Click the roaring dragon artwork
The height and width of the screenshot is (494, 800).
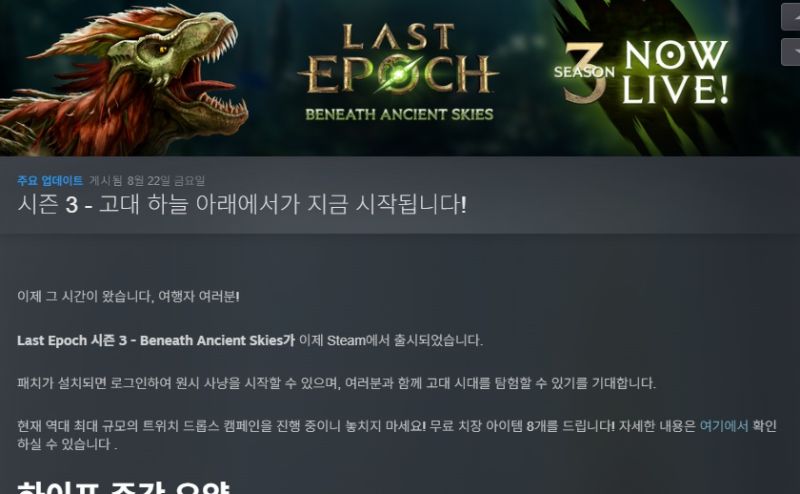pos(125,79)
